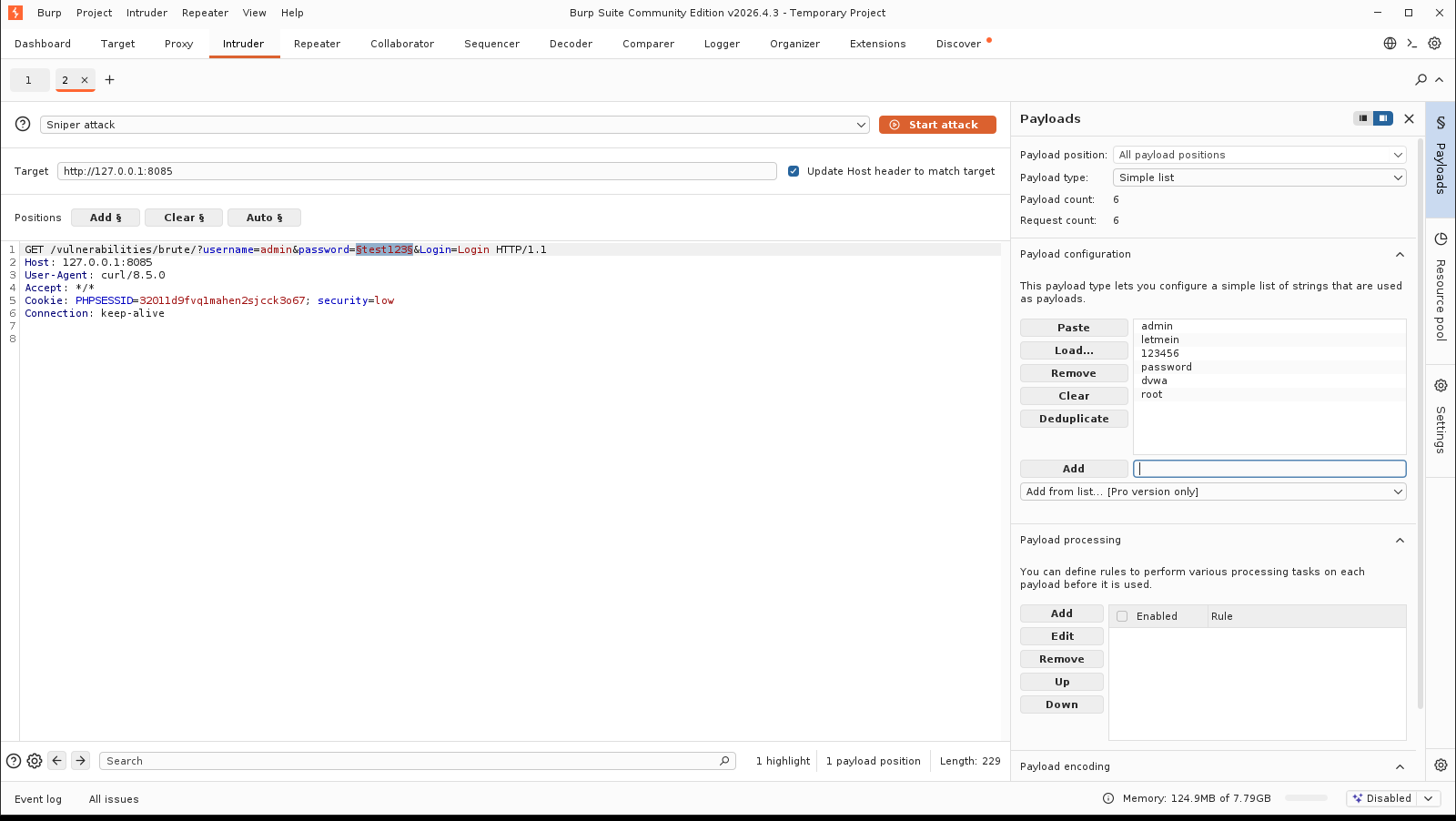Open Settings sidebar gear icon
The image size is (1456, 821).
[1441, 385]
